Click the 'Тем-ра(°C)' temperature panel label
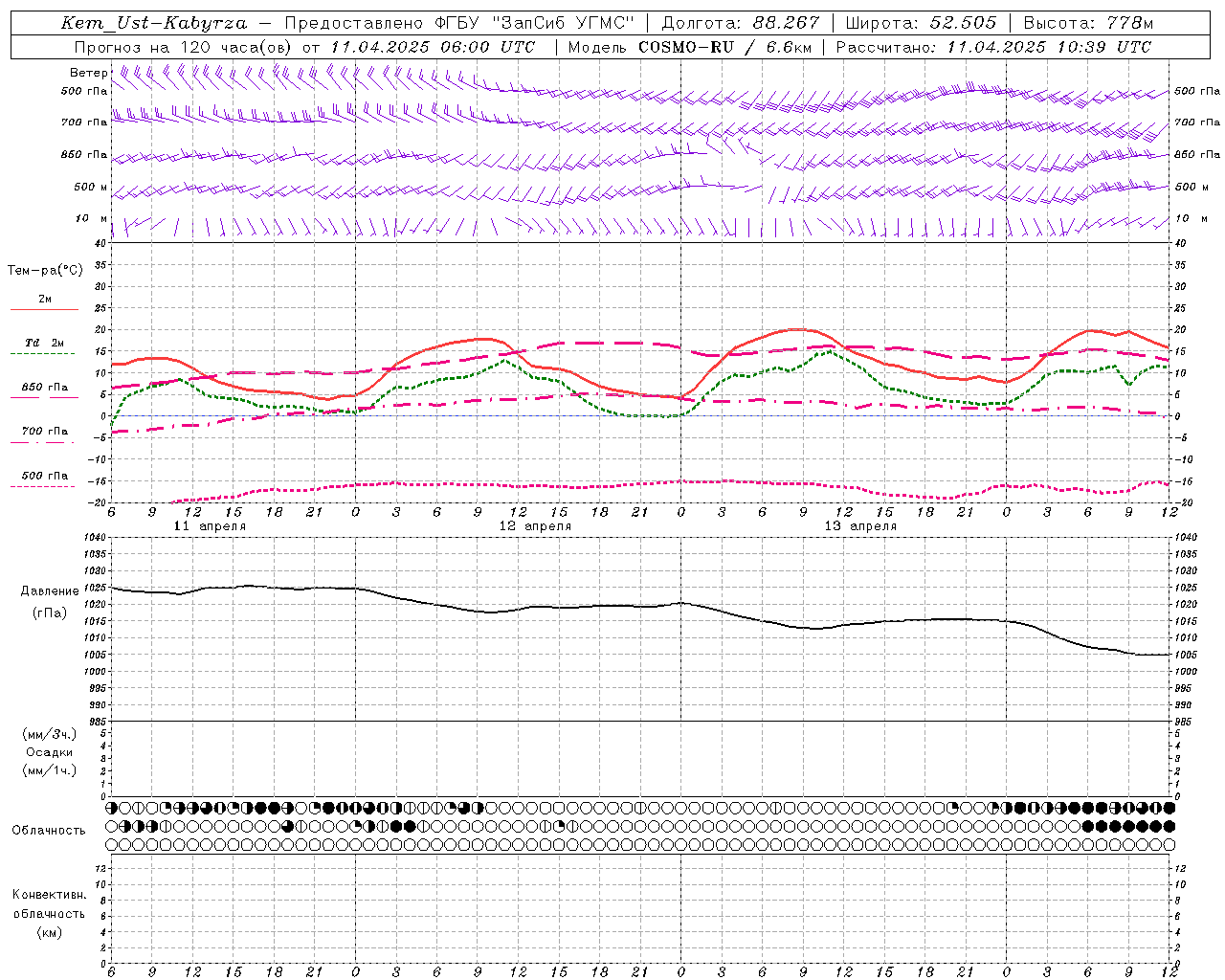Image resolution: width=1225 pixels, height=980 pixels. point(45,271)
